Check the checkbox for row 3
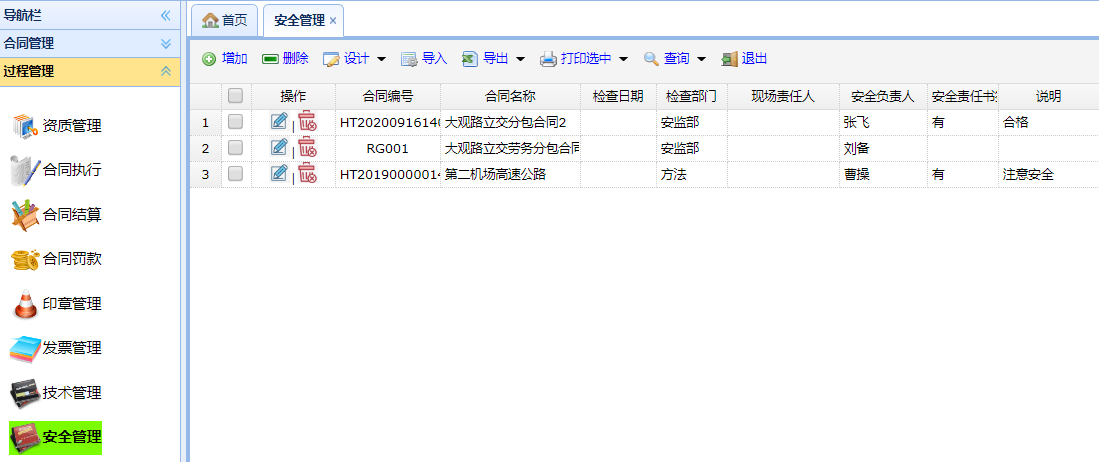The height and width of the screenshot is (462, 1099). (236, 174)
